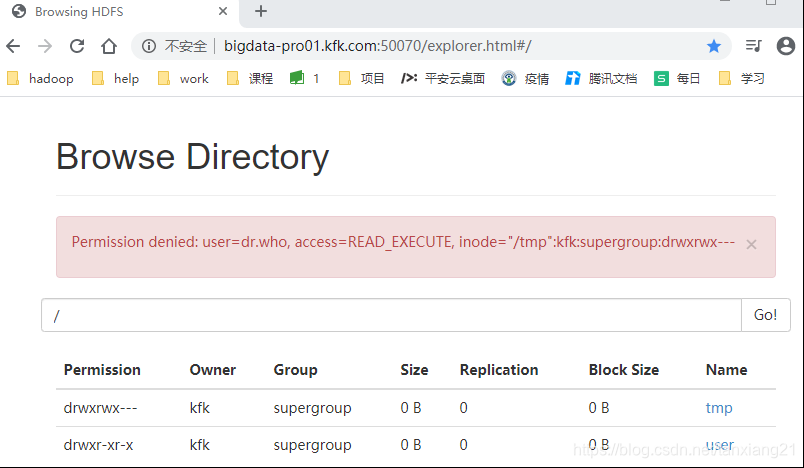
Task: Open the tmp directory link
Action: pos(719,408)
